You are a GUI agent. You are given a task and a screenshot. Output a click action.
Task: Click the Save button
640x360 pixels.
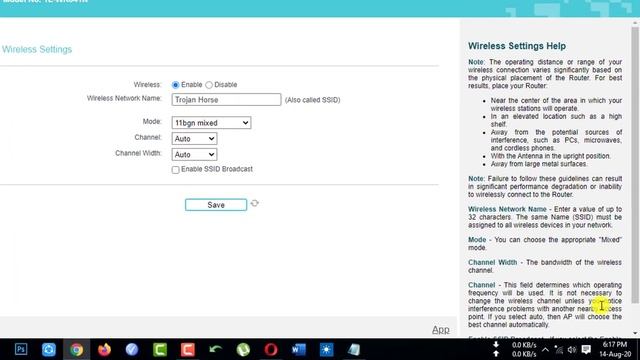[216, 205]
